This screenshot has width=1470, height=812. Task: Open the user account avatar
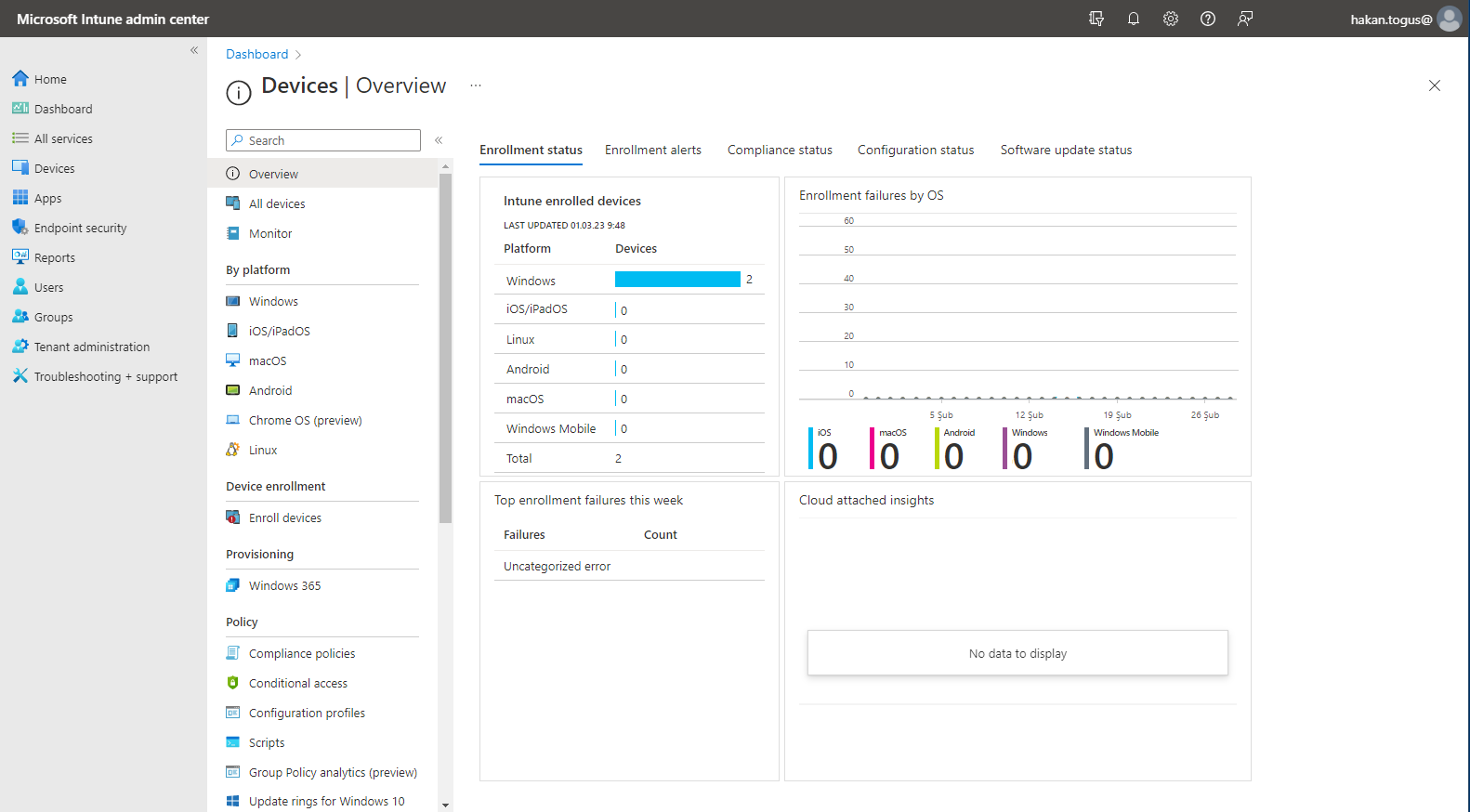point(1450,19)
